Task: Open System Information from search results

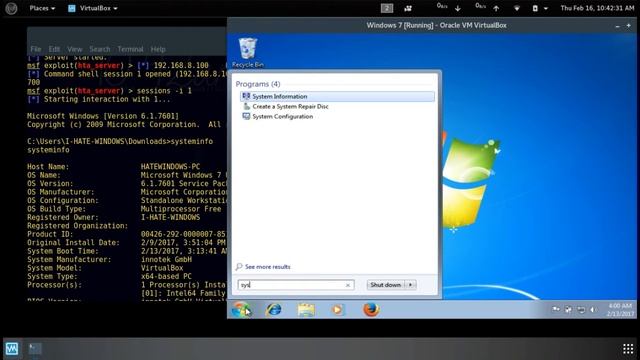Action: (337, 96)
